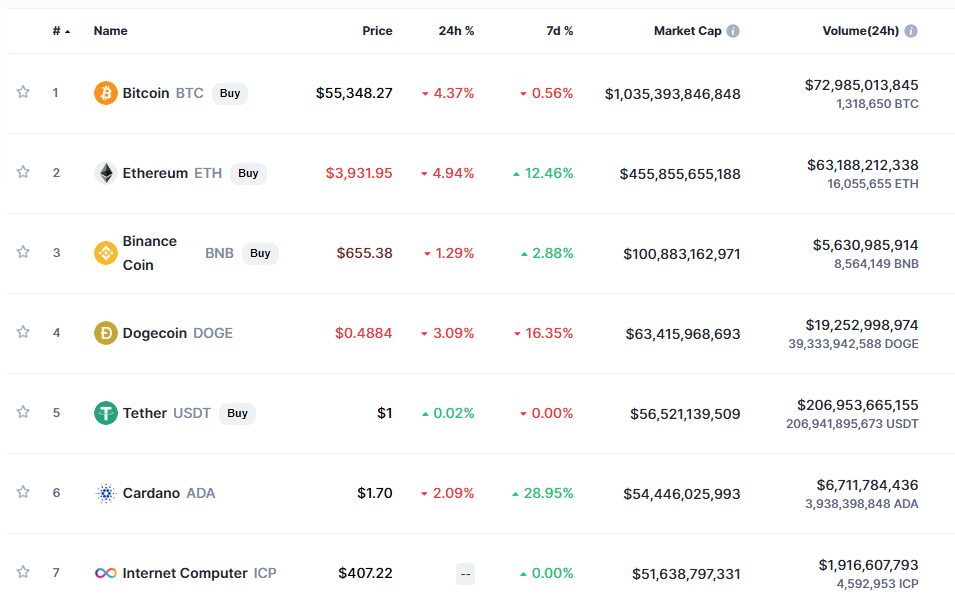Star Bitcoin to add to watchlist
Screen dimensions: 955x605
pyautogui.click(x=23, y=92)
